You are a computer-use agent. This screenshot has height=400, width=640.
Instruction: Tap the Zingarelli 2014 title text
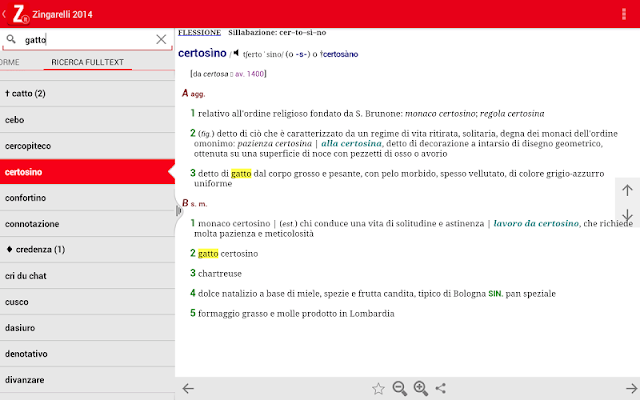62,14
